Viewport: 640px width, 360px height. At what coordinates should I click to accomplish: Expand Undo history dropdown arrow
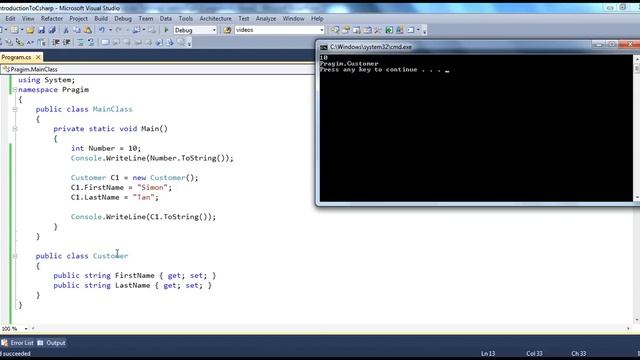click(110, 30)
